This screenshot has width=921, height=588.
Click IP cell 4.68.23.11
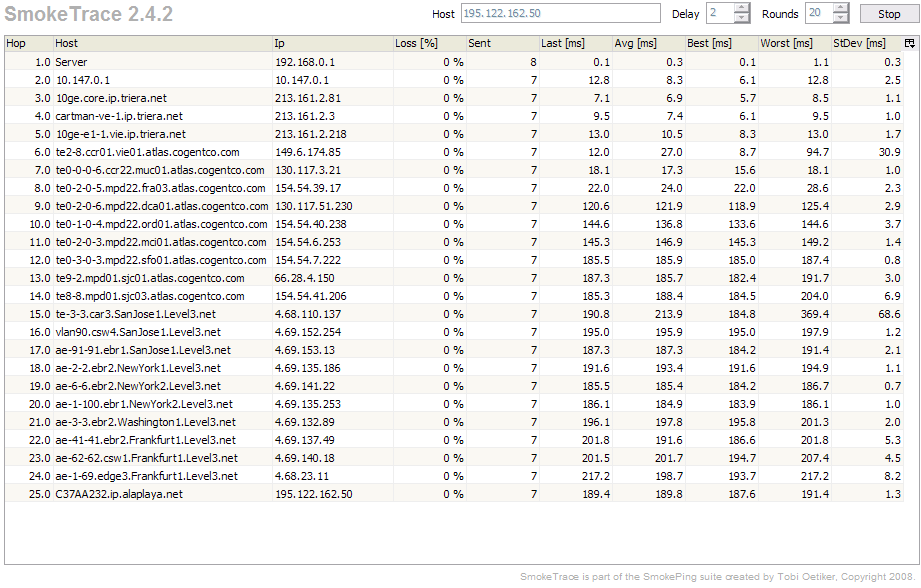pyautogui.click(x=302, y=476)
